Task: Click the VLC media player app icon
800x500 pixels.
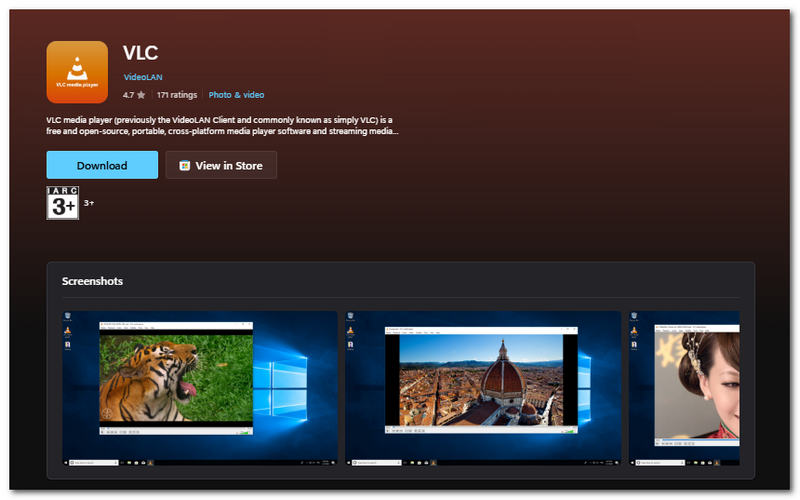Action: pyautogui.click(x=77, y=72)
